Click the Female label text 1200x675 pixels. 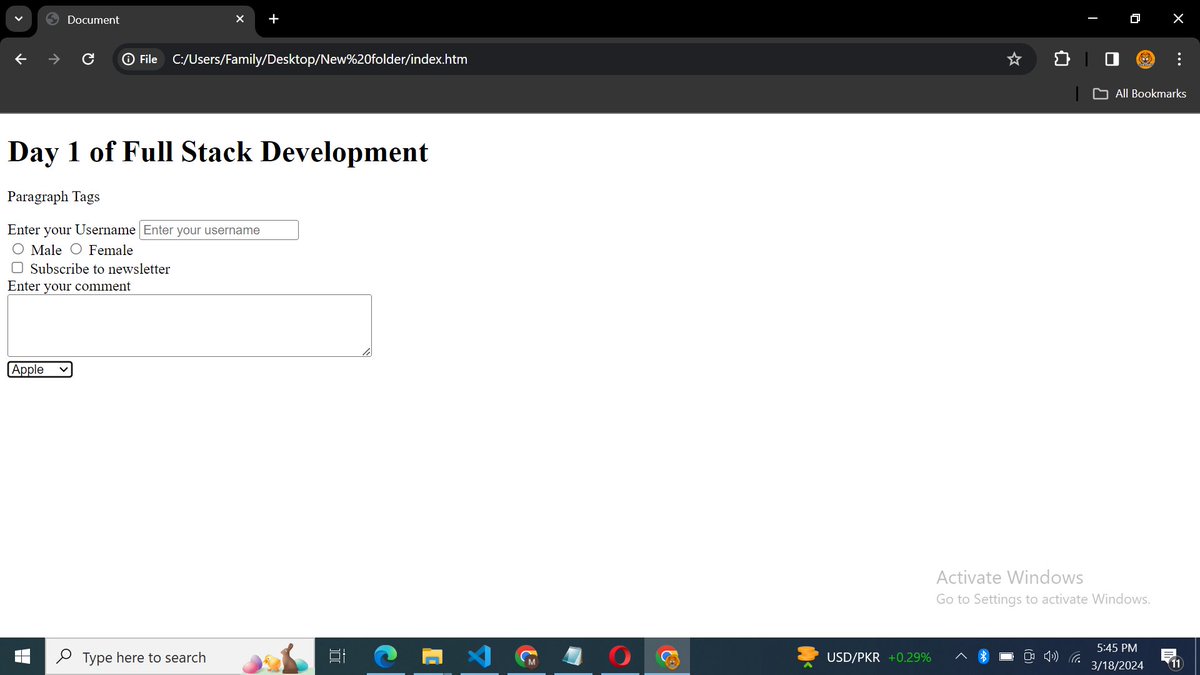pos(110,250)
